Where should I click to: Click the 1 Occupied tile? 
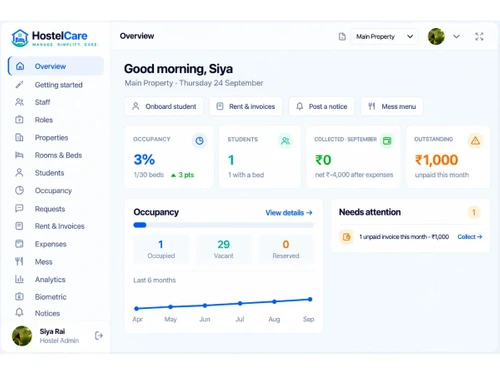161,249
